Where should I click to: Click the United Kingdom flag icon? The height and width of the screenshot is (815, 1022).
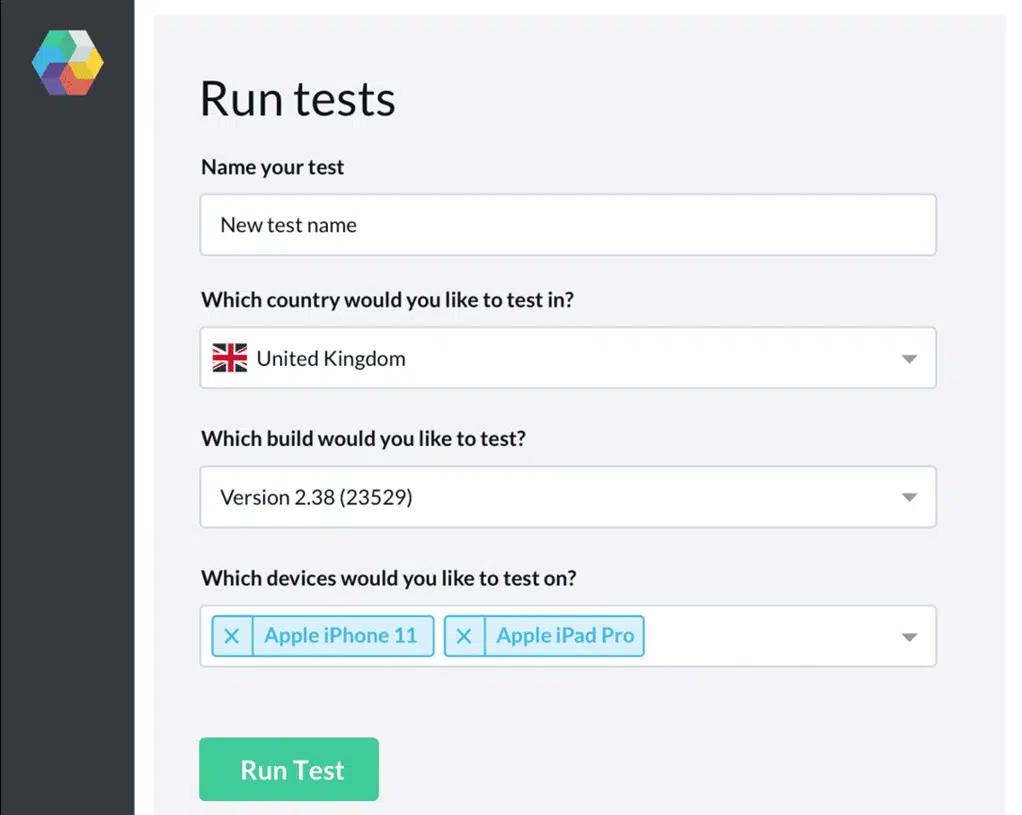tap(230, 358)
